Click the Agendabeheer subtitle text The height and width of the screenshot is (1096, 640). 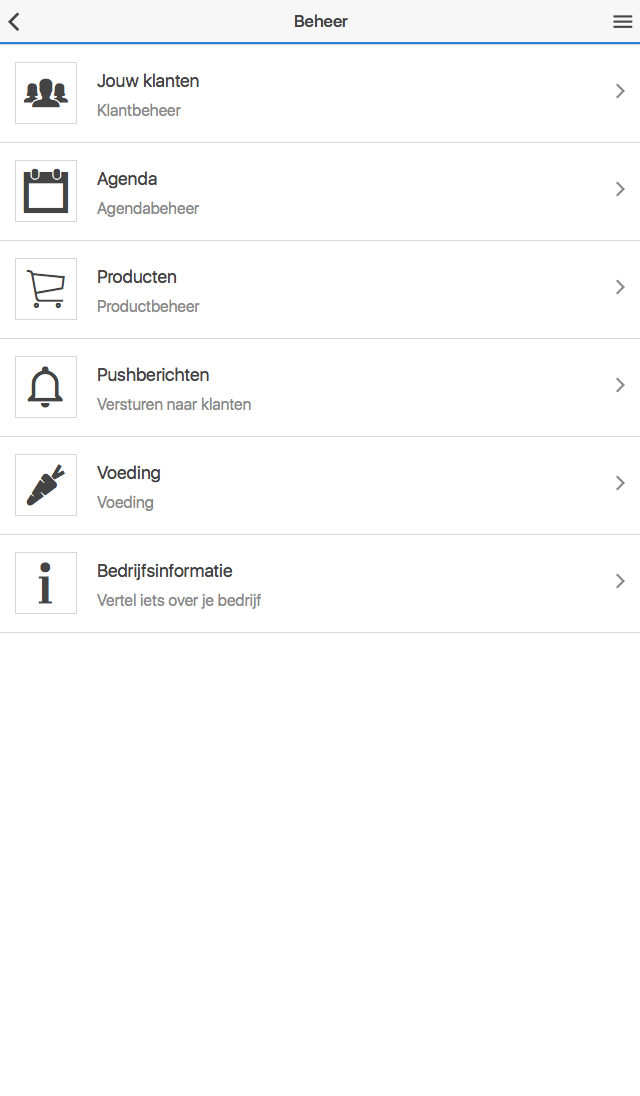point(148,208)
